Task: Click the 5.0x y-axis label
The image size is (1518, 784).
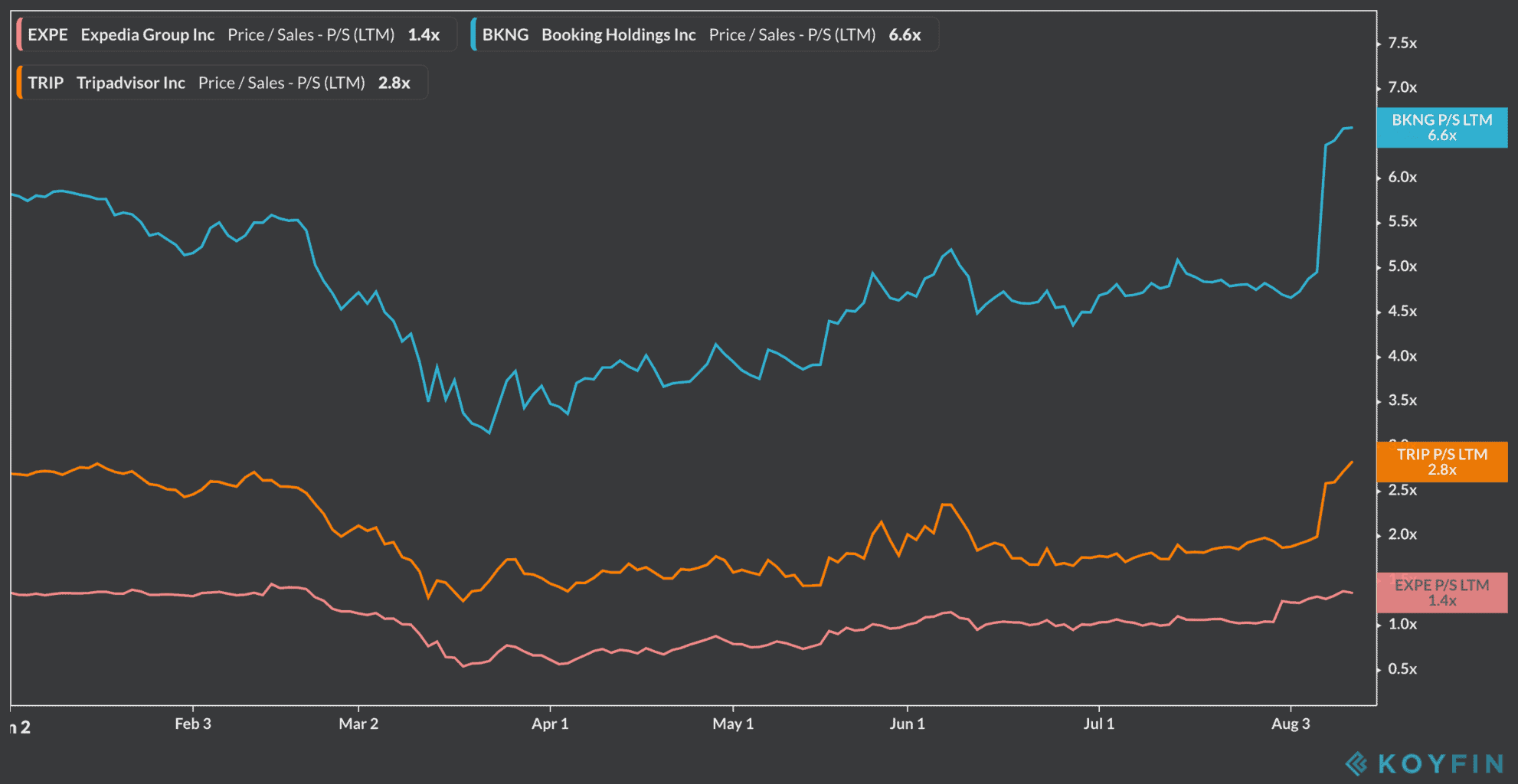Action: (x=1402, y=266)
